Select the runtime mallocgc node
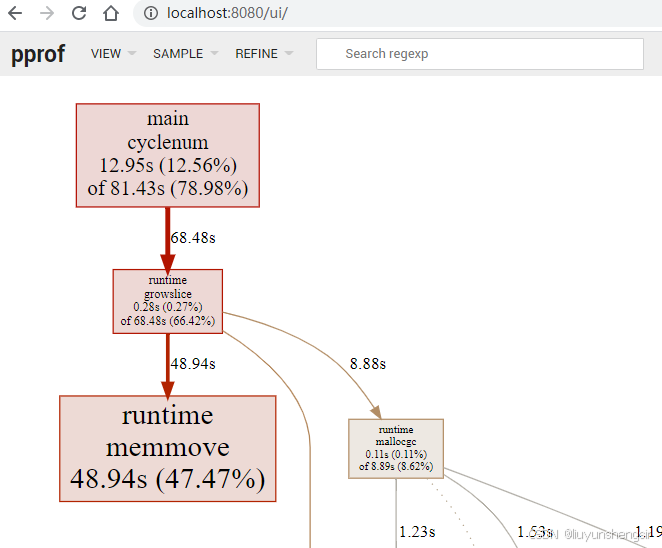This screenshot has height=548, width=662. [x=396, y=449]
